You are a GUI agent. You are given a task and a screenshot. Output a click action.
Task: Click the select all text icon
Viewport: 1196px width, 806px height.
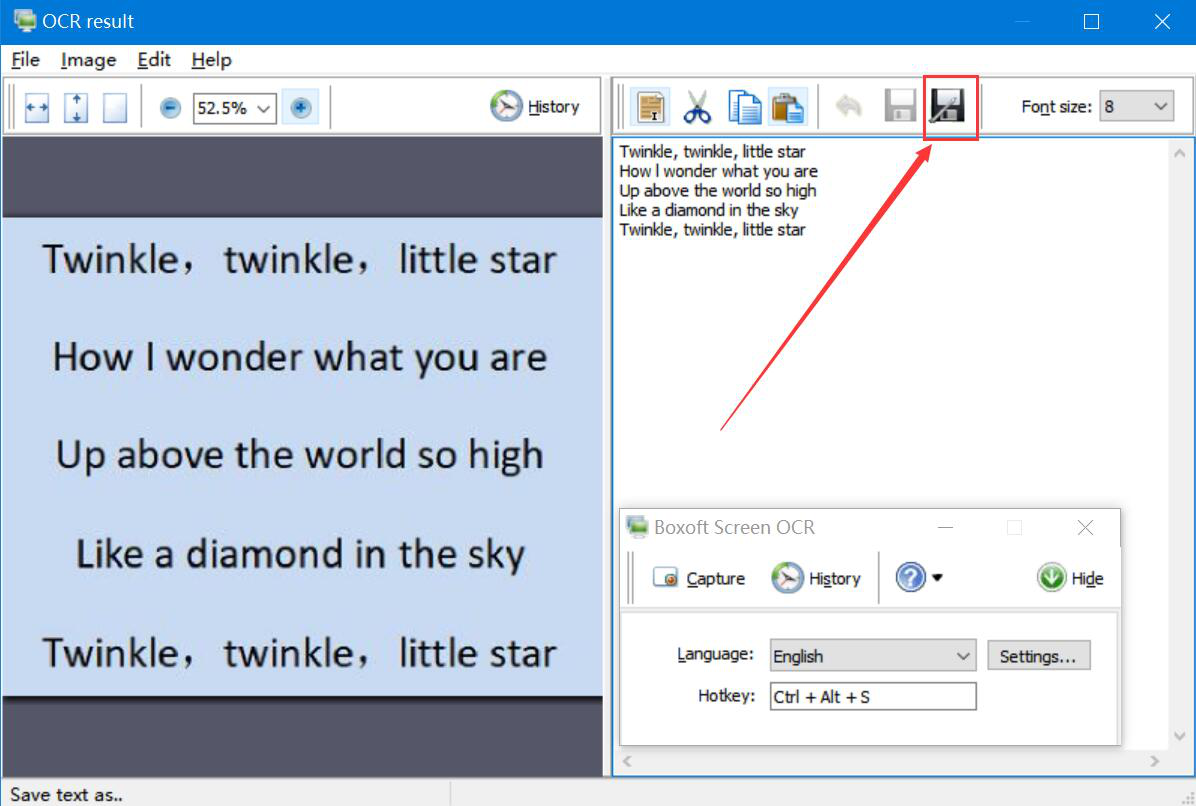point(651,106)
